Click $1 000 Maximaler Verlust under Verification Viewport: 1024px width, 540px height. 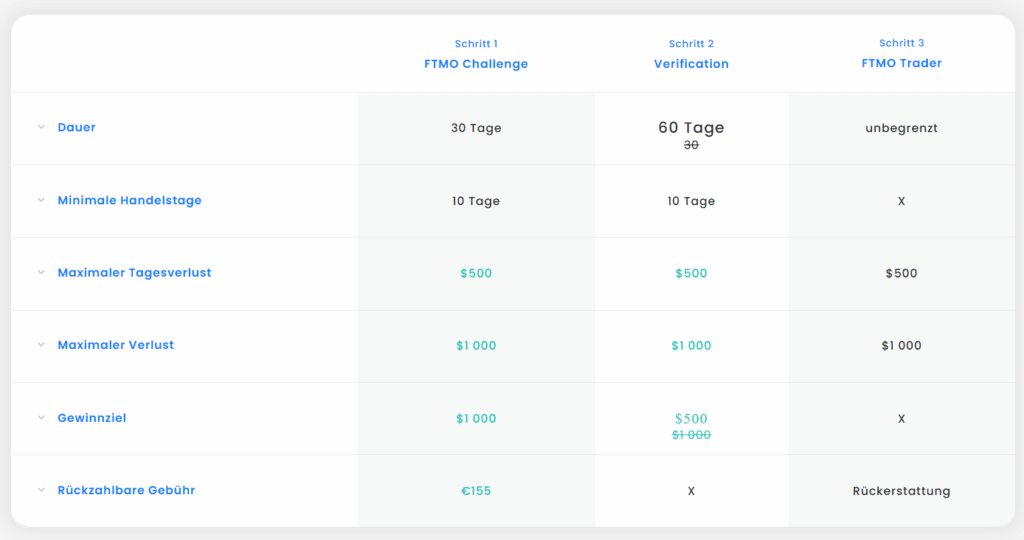click(691, 345)
